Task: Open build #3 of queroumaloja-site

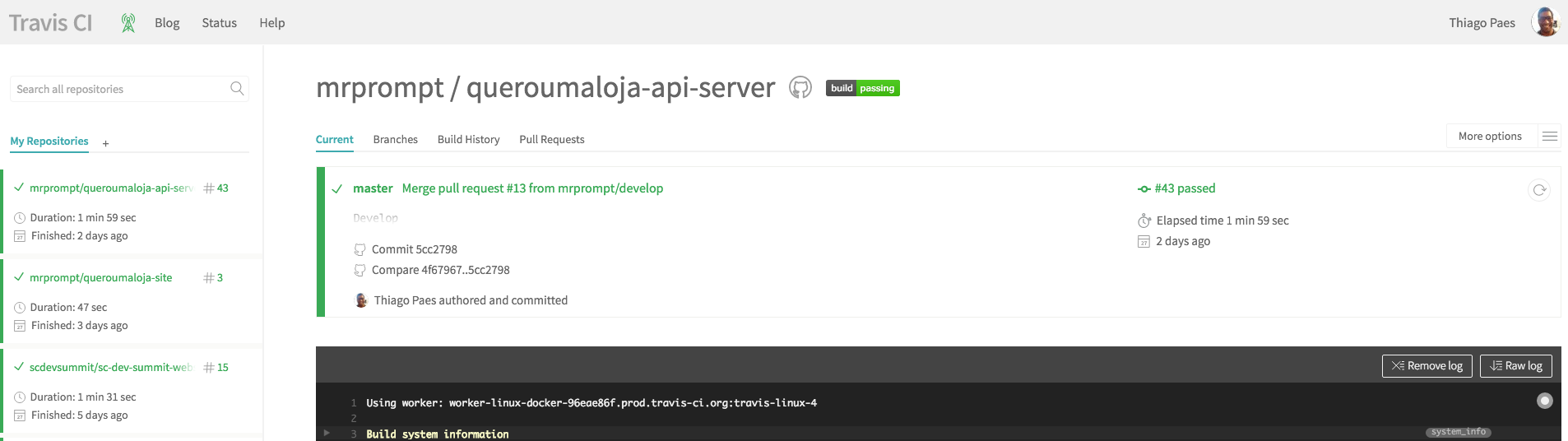Action: point(213,277)
